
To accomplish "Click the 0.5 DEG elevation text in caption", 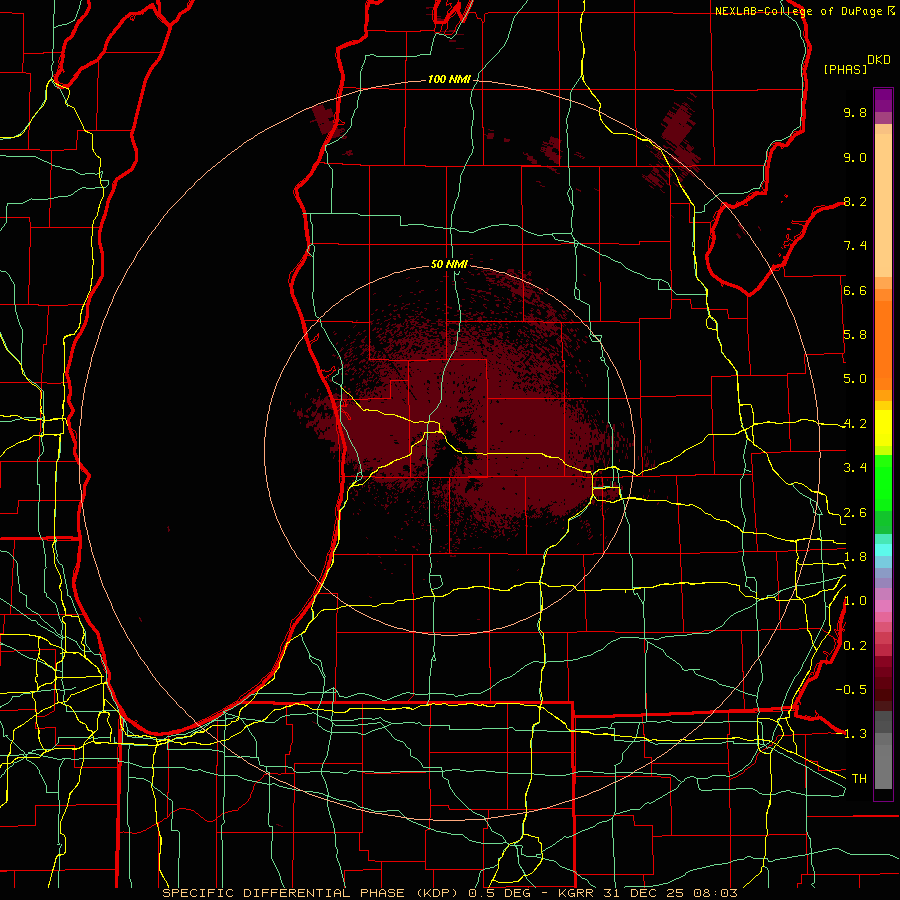I will tap(499, 893).
